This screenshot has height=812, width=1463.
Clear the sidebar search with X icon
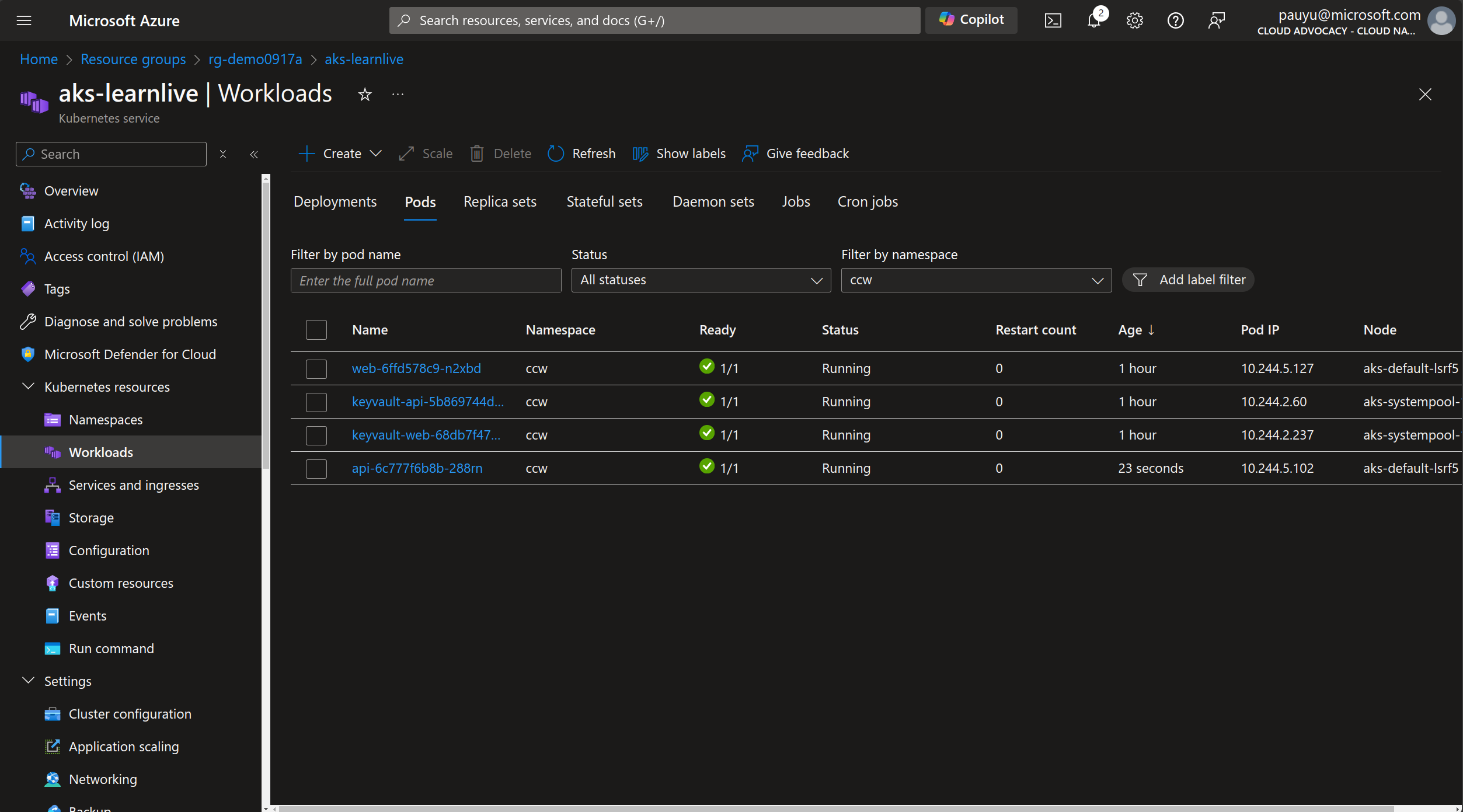coord(222,154)
